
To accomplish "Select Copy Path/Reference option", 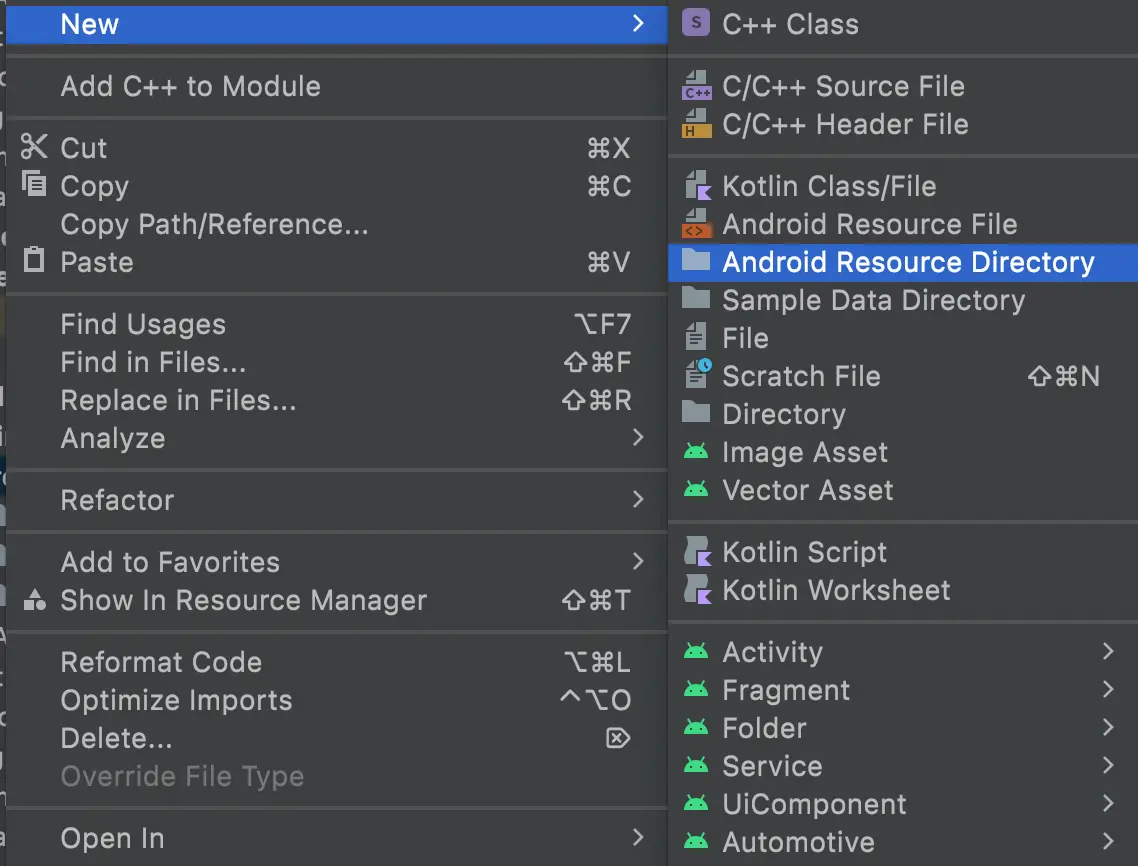I will click(x=214, y=225).
